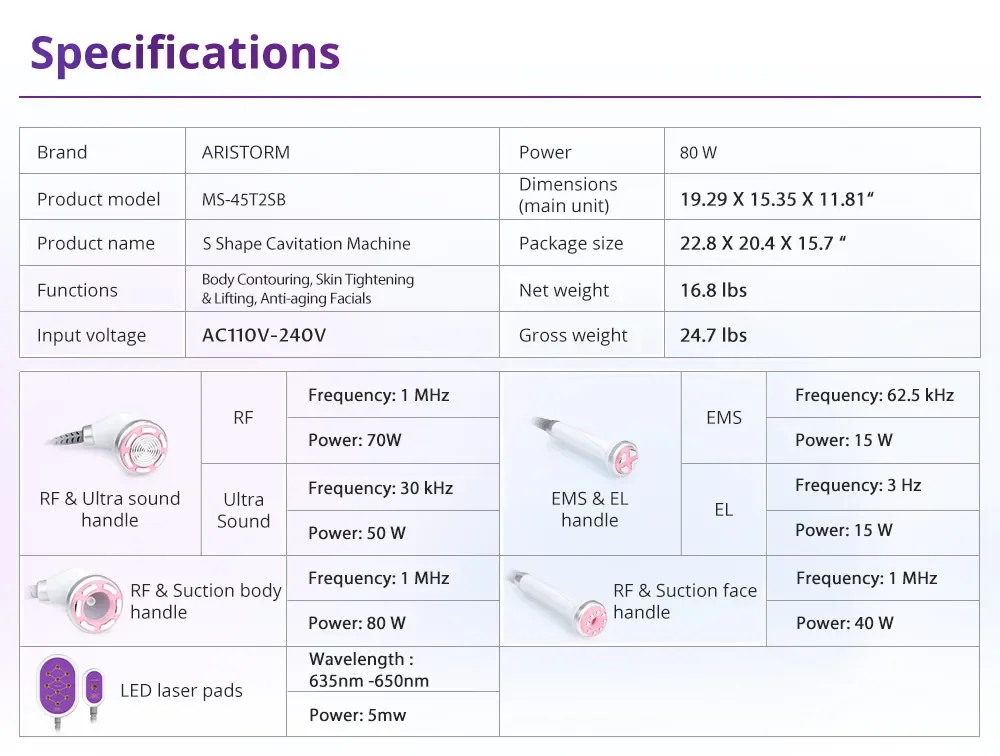Viewport: 1000px width, 756px height.
Task: Click the Ultra Sound label cell
Action: tap(244, 510)
